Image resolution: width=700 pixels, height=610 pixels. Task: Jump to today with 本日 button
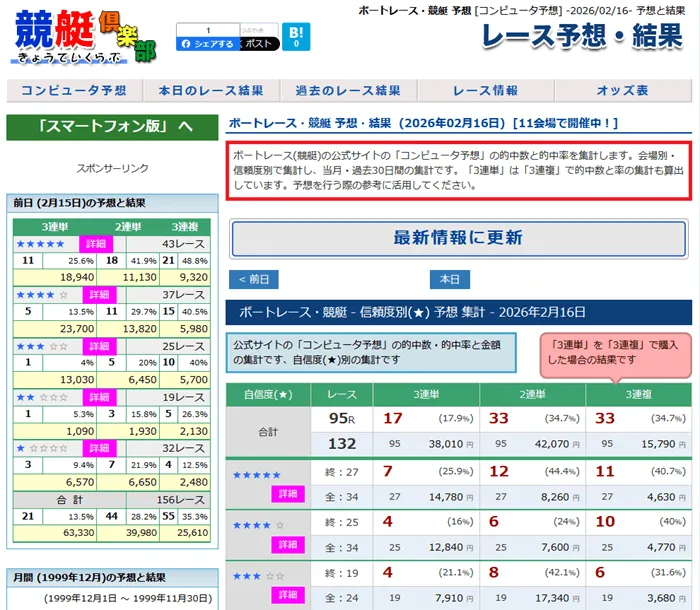point(449,279)
